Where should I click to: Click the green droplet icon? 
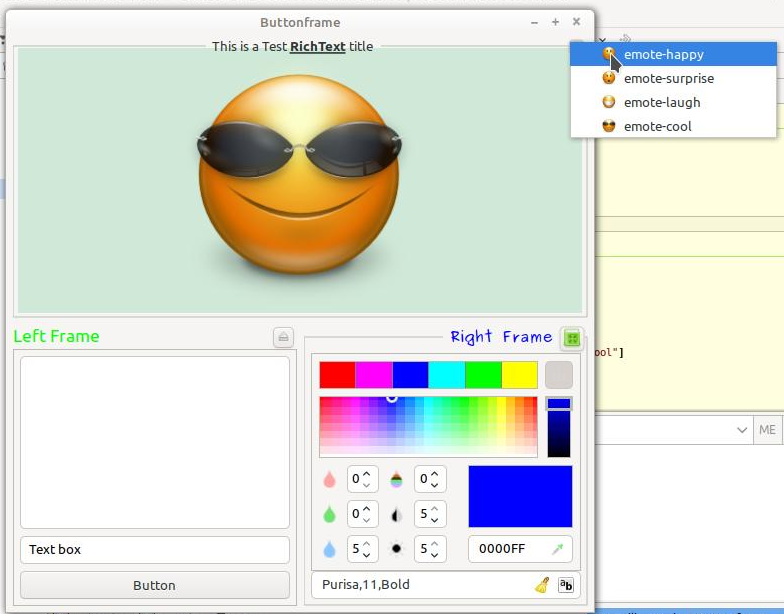point(330,514)
